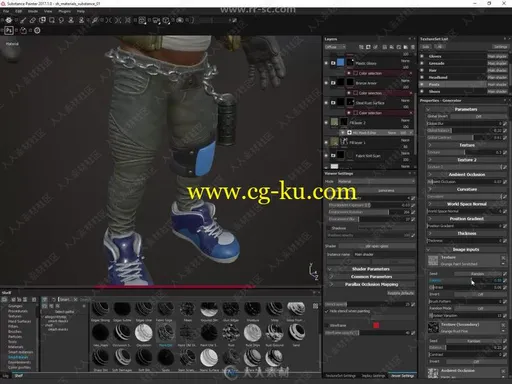
Task: Open the Diffuse channel dropdown in Layers
Action: pyautogui.click(x=335, y=47)
